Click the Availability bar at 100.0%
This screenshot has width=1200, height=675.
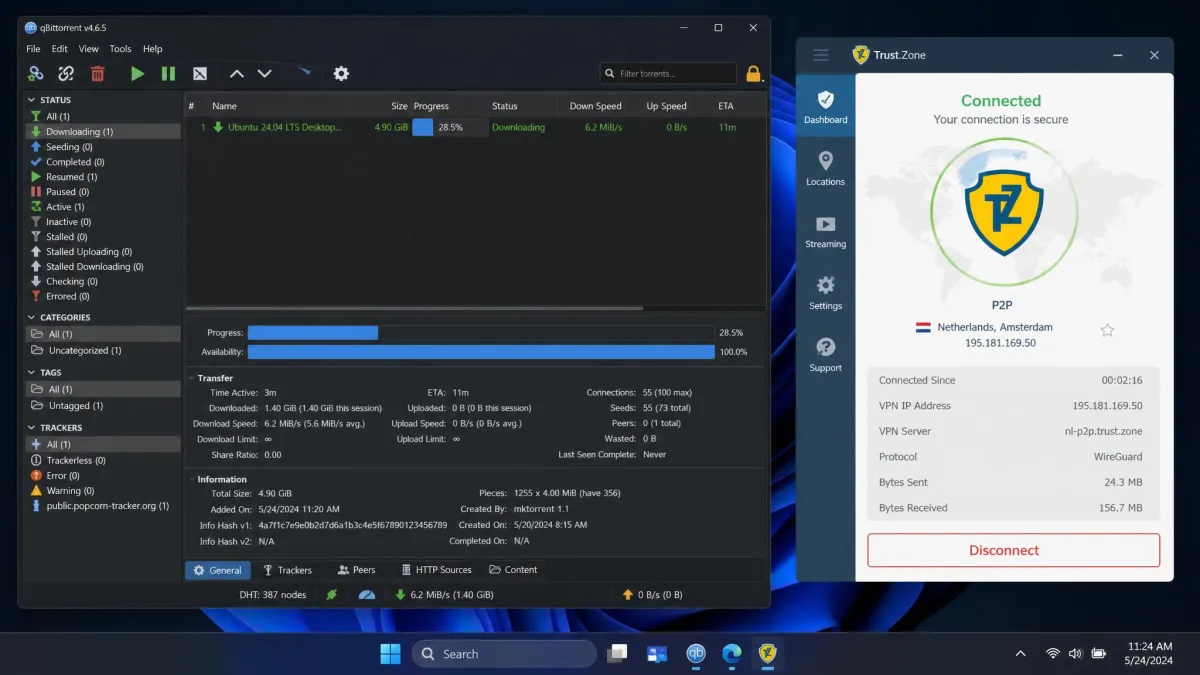pyautogui.click(x=481, y=352)
